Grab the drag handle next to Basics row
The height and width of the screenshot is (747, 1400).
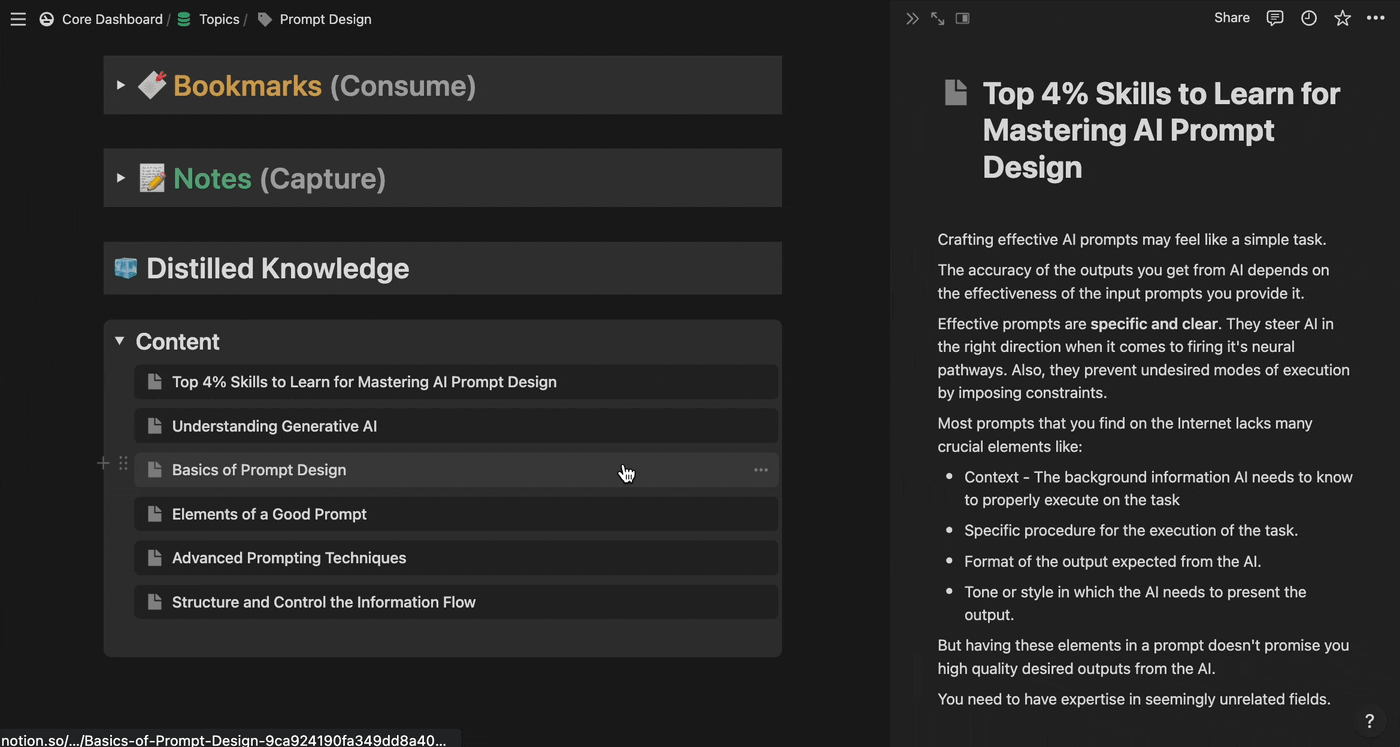coord(122,463)
